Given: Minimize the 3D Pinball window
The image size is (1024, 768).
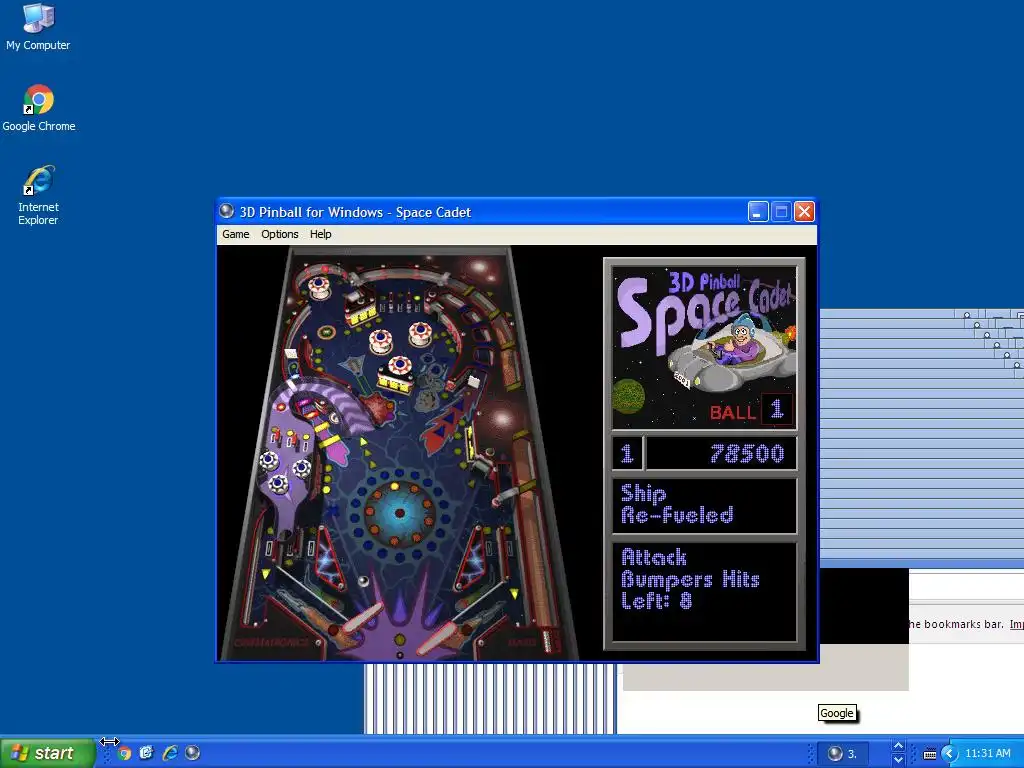Looking at the screenshot, I should click(758, 212).
